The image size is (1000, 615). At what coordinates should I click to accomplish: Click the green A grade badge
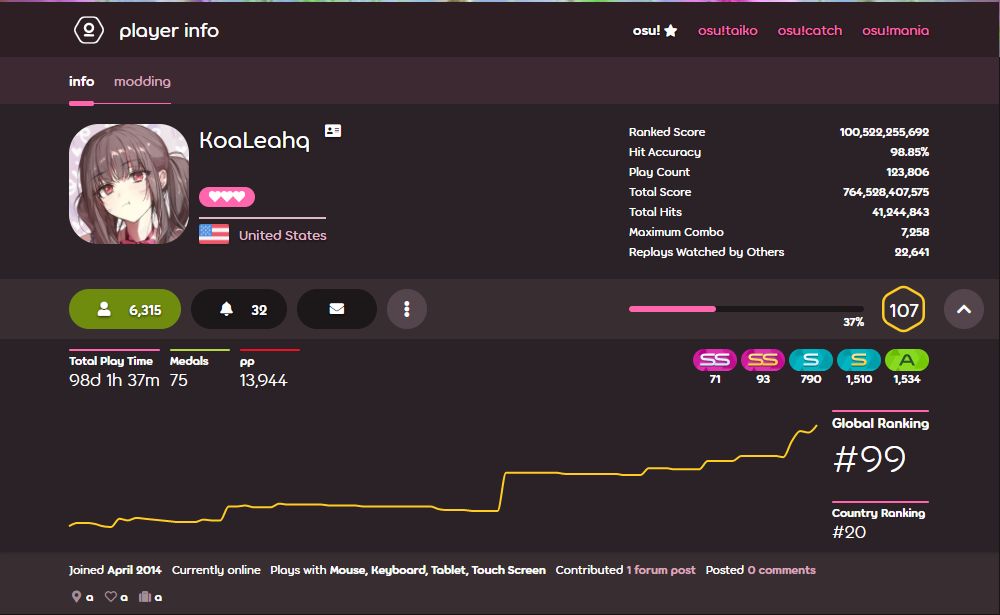tap(906, 360)
